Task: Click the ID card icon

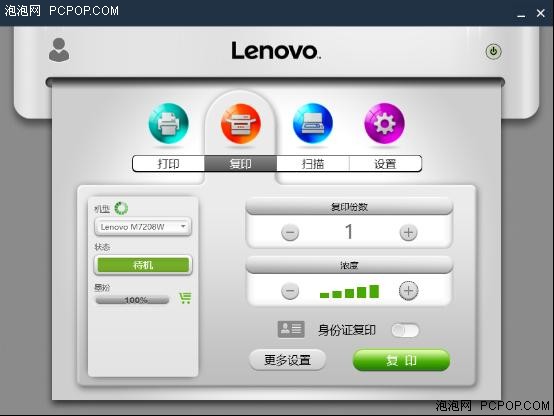Action: 291,329
